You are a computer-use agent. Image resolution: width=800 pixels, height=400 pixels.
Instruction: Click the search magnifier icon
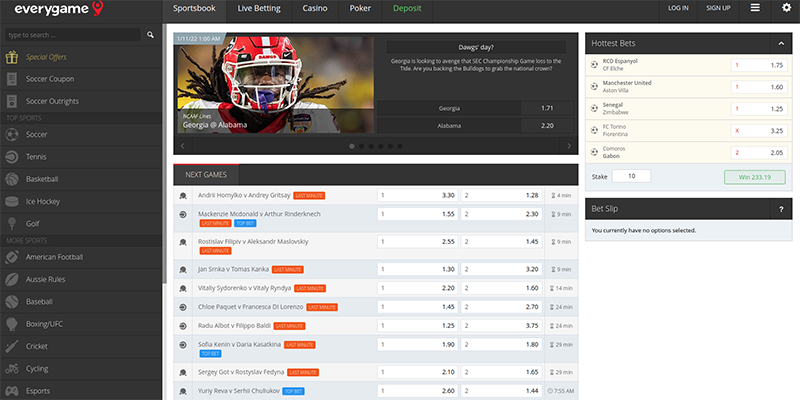click(151, 35)
